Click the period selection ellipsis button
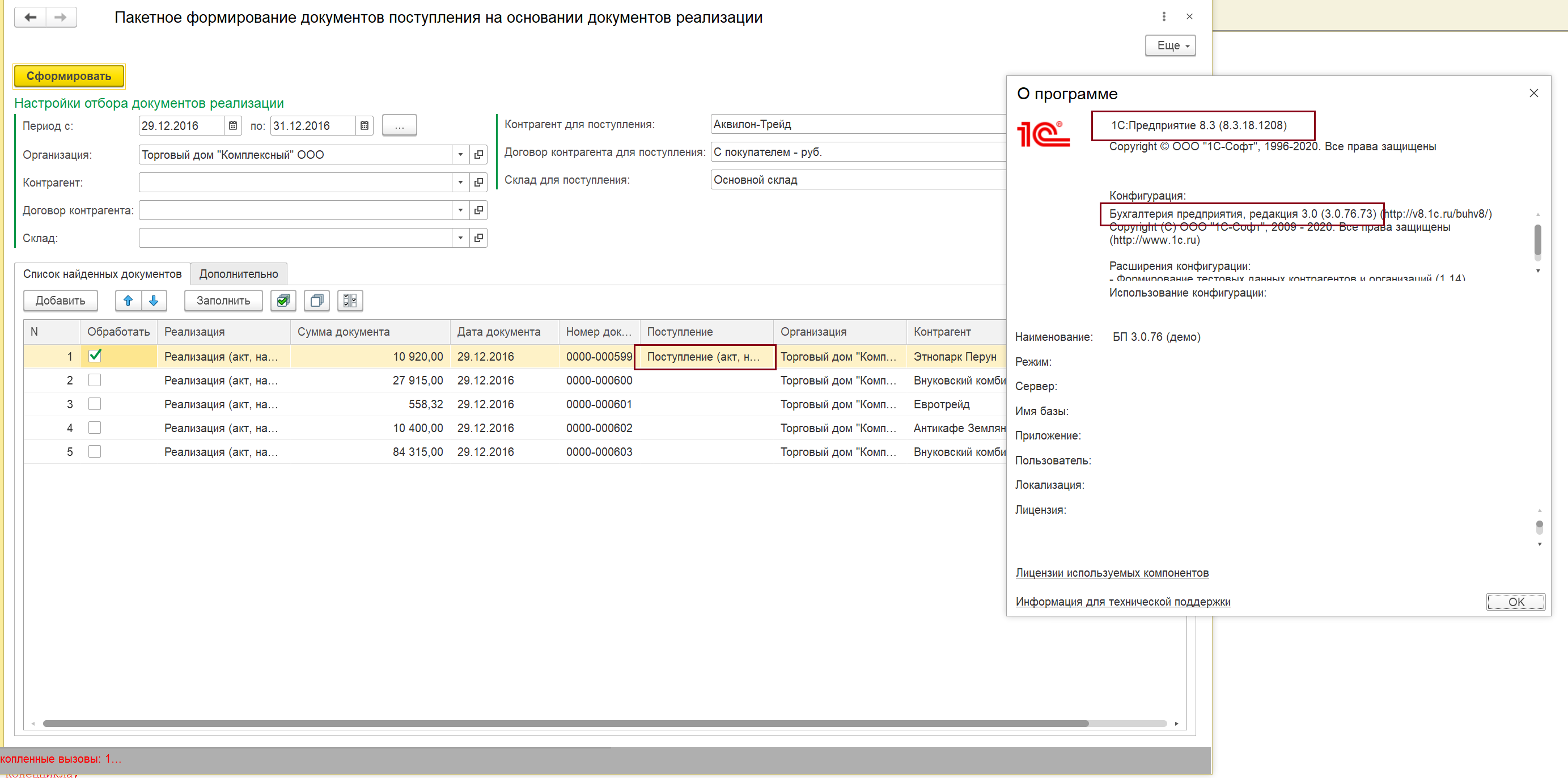Viewport: 1568px width, 778px height. pyautogui.click(x=399, y=125)
